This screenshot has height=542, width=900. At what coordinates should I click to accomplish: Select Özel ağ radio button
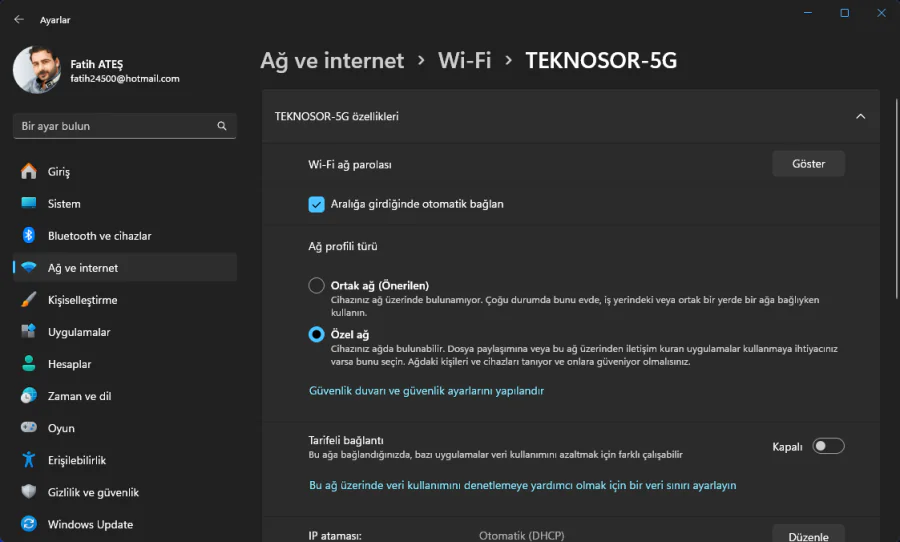pos(316,334)
